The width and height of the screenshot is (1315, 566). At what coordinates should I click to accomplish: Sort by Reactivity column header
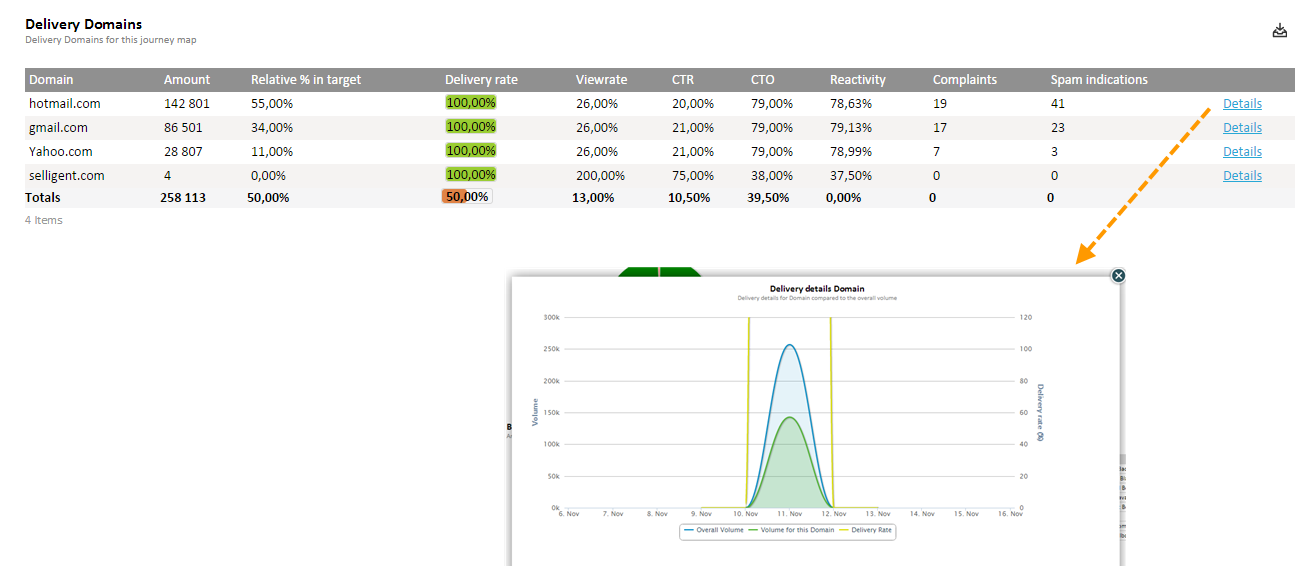coord(857,80)
